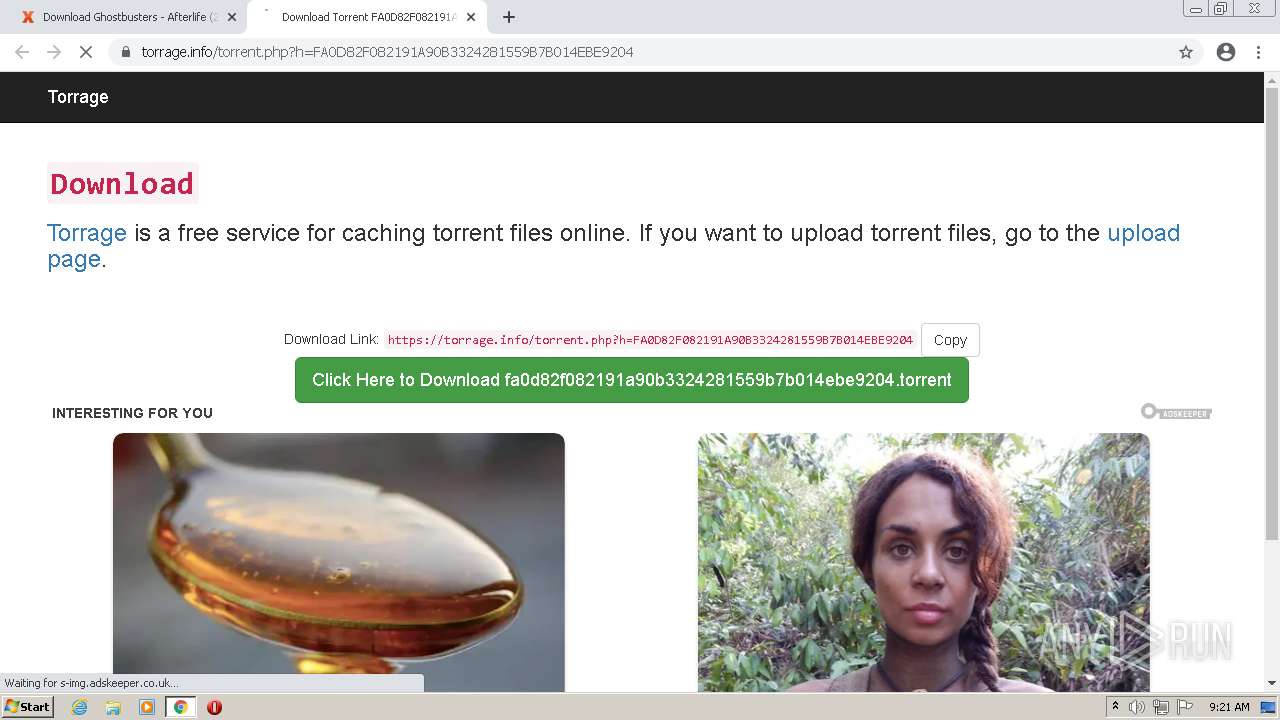Open the Chrome profile avatar icon
The height and width of the screenshot is (720, 1280).
pyautogui.click(x=1226, y=52)
